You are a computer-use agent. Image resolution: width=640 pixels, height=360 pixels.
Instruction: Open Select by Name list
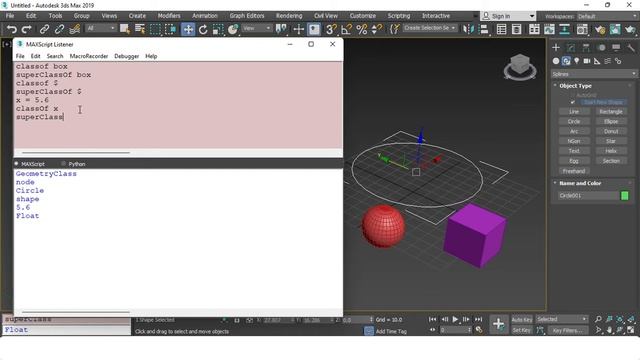tap(140, 29)
